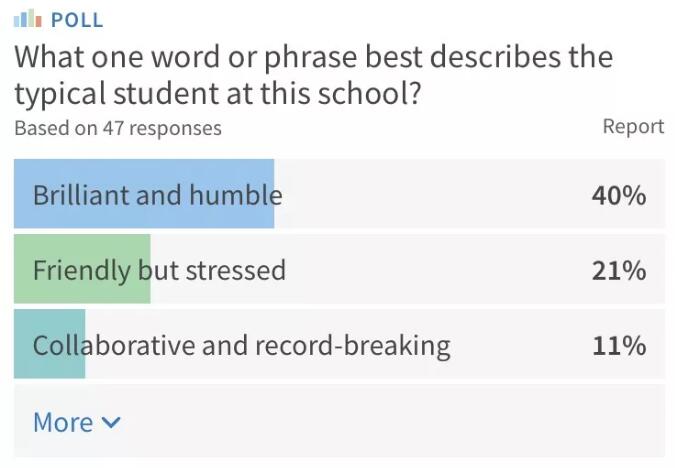
Task: Click "Based on 47 responses" text
Action: pyautogui.click(x=118, y=128)
